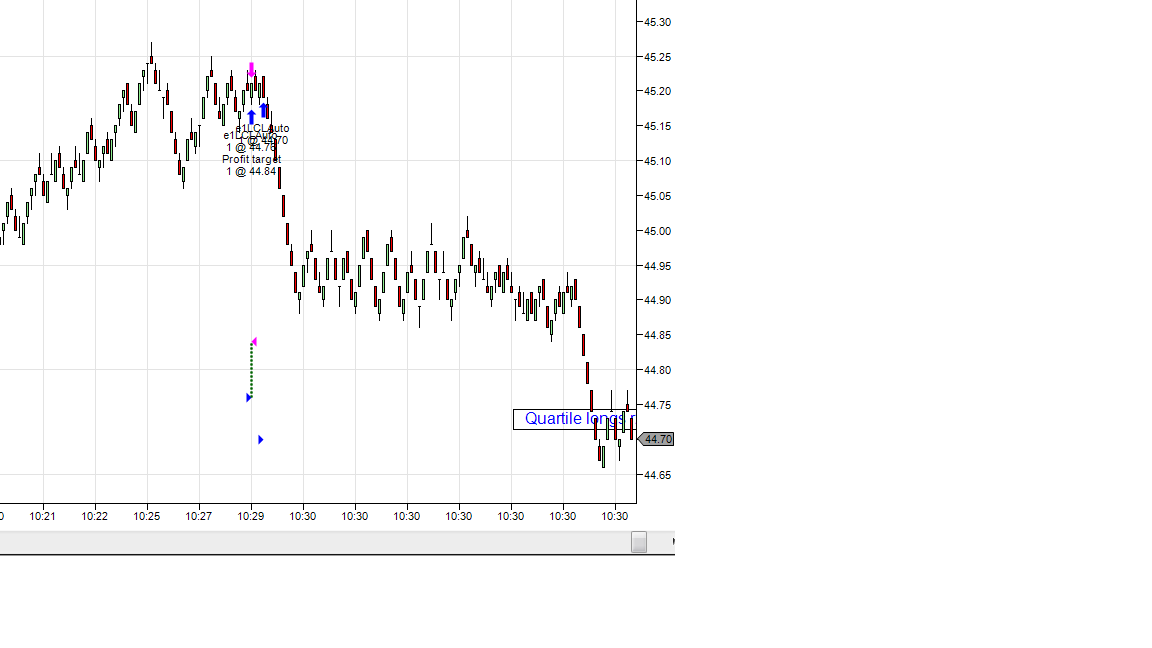1152x648 pixels.
Task: Click the gray 44.70 current price marker
Action: pos(656,439)
